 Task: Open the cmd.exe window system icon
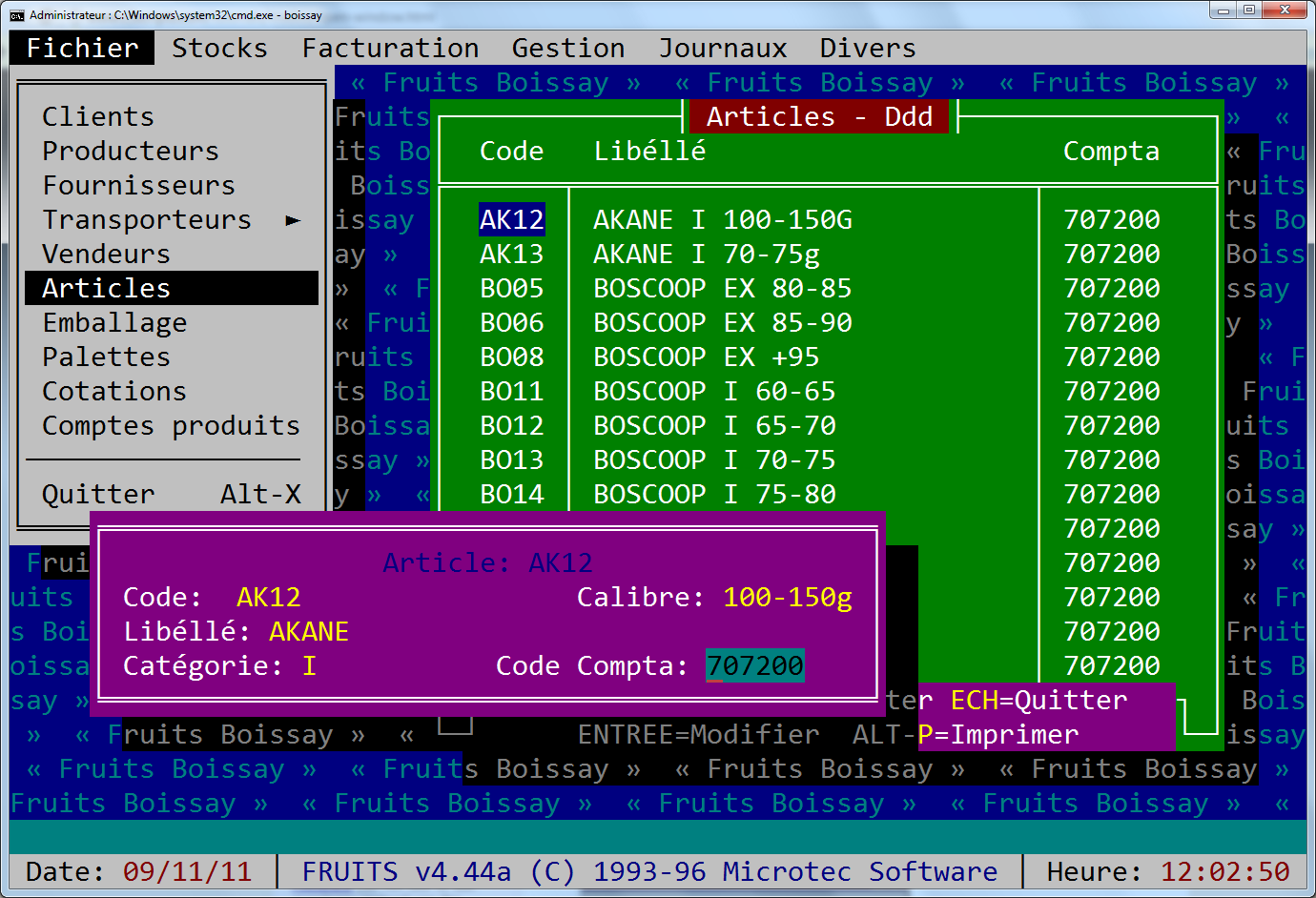point(17,15)
